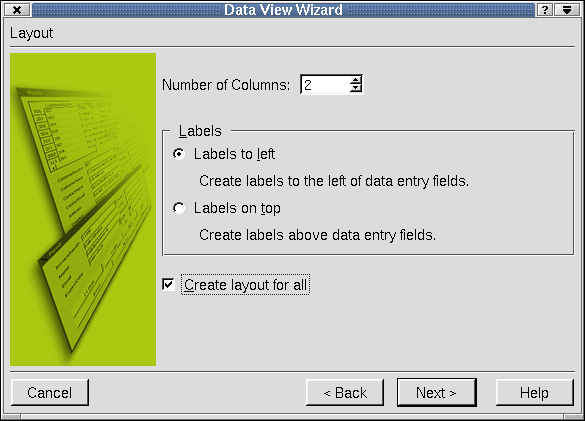Click the green wizard form illustration

click(83, 209)
